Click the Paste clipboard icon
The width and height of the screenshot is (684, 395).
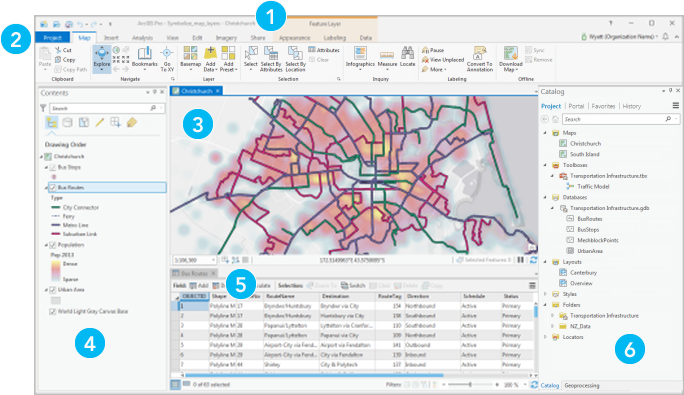[45, 54]
